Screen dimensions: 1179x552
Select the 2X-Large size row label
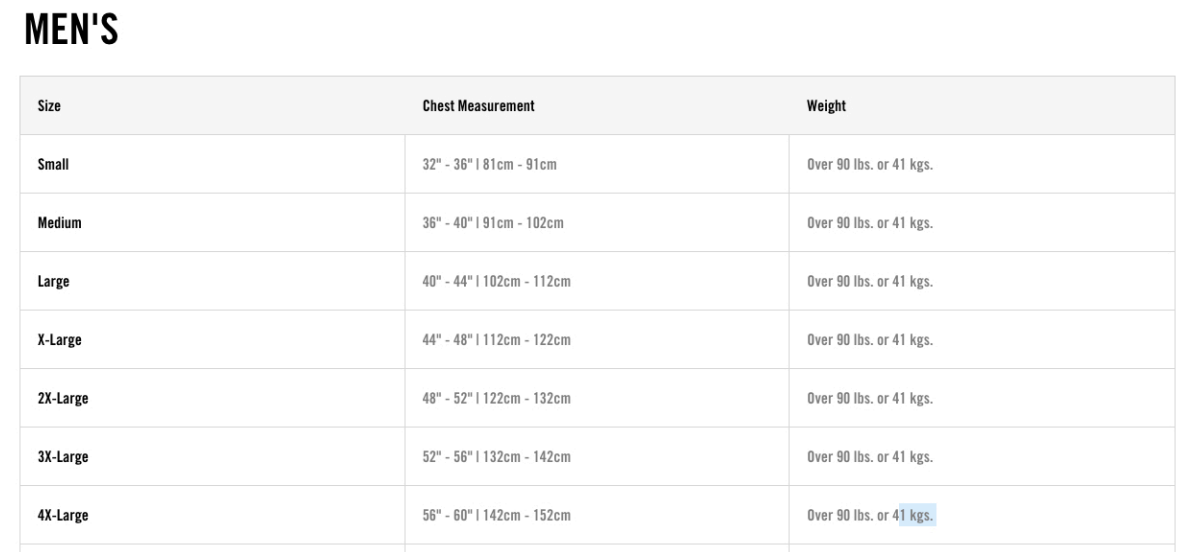pos(63,399)
